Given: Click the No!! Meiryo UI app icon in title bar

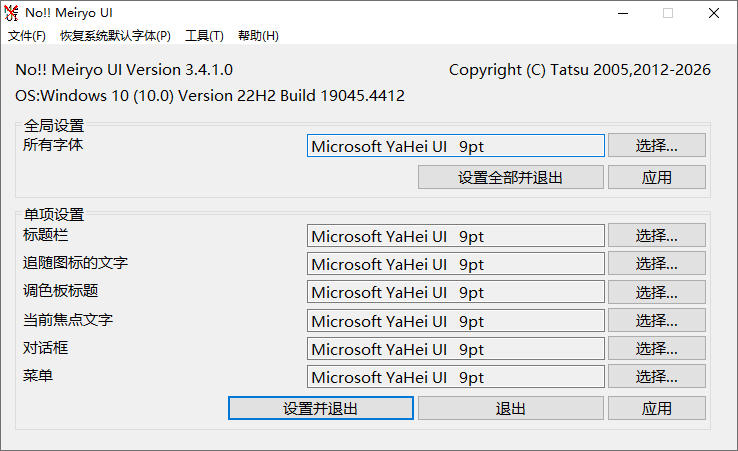Looking at the screenshot, I should pos(11,13).
